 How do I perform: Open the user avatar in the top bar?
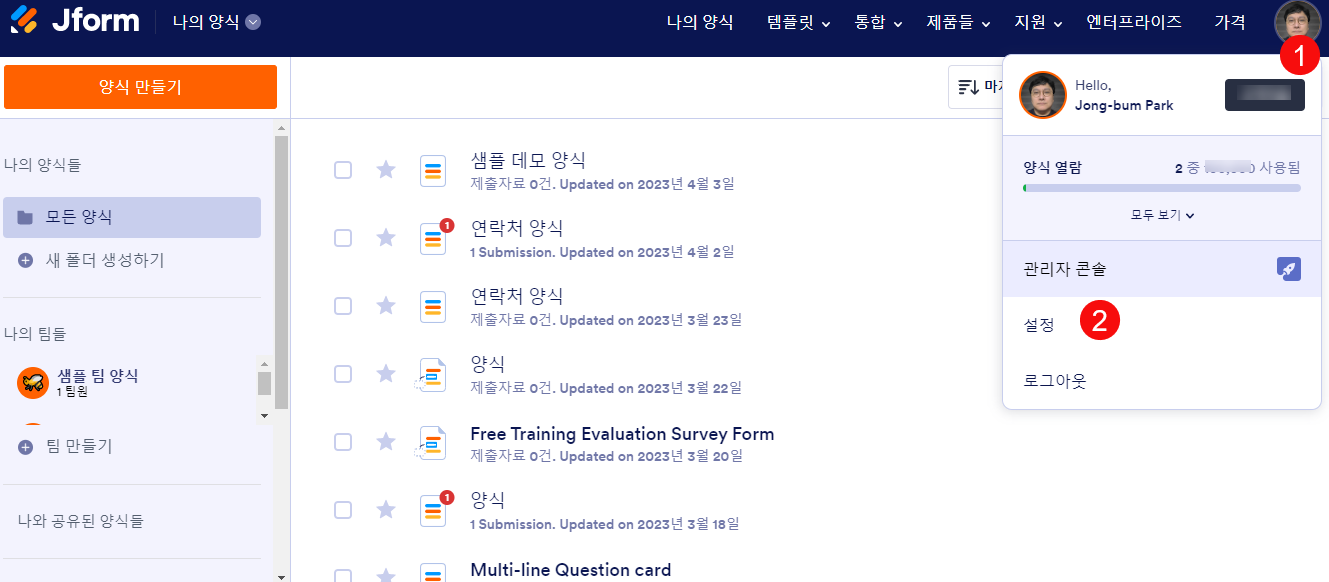tap(1297, 21)
